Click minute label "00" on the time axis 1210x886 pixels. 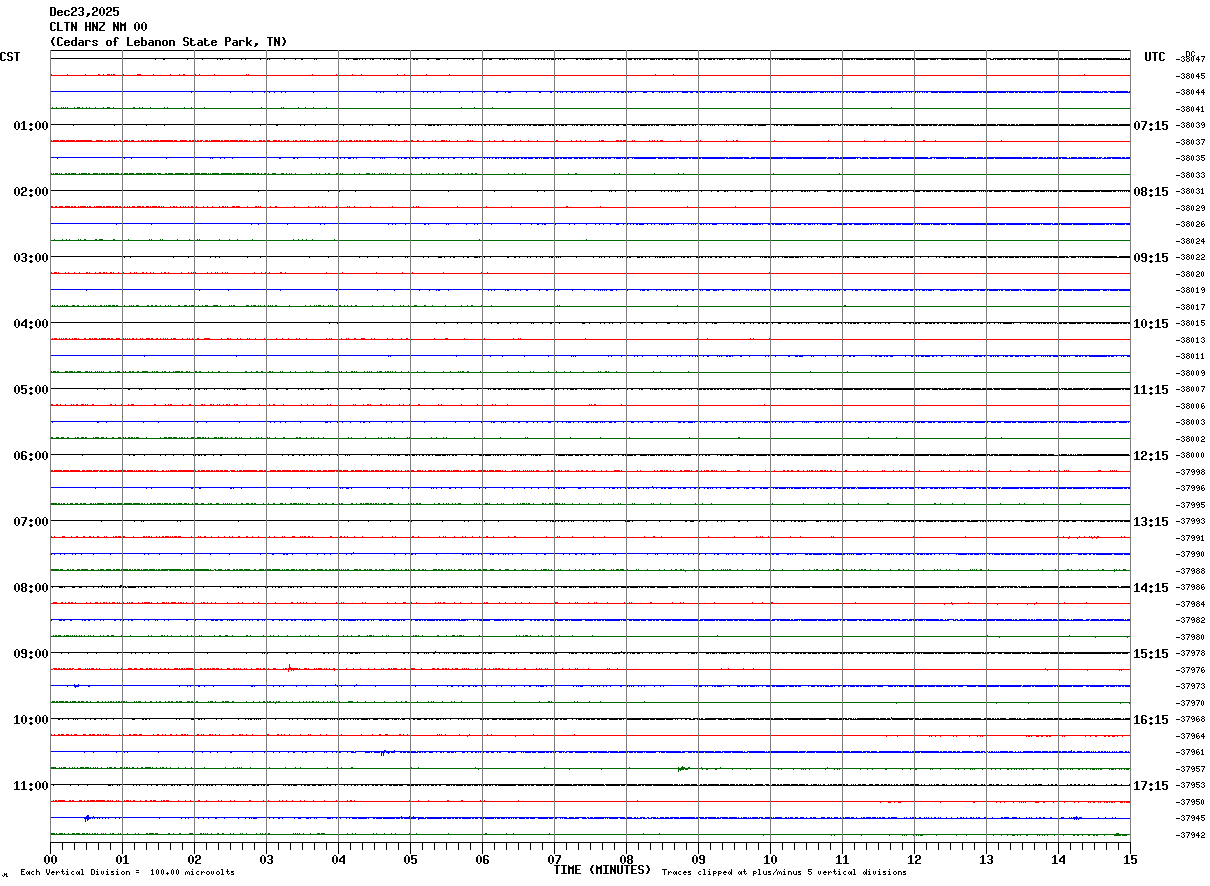click(x=50, y=859)
